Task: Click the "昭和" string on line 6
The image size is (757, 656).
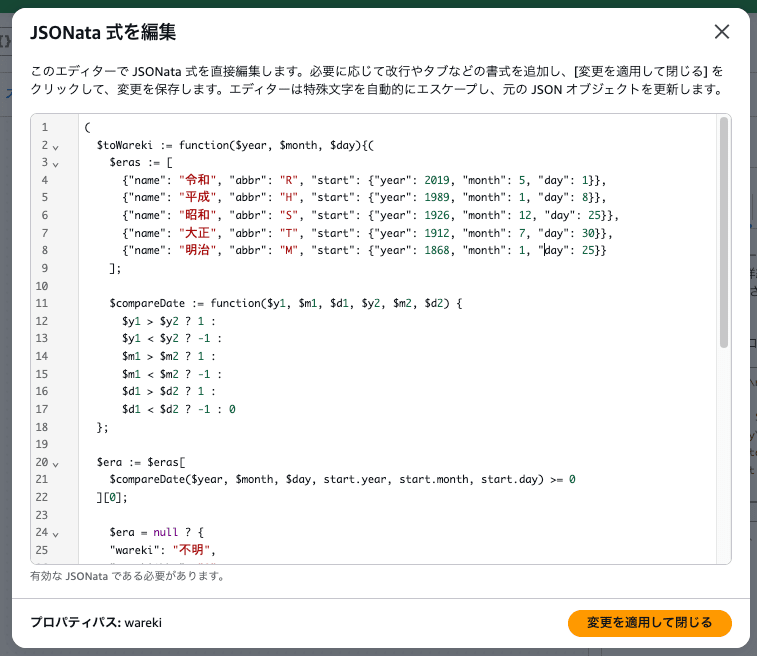Action: click(x=197, y=215)
